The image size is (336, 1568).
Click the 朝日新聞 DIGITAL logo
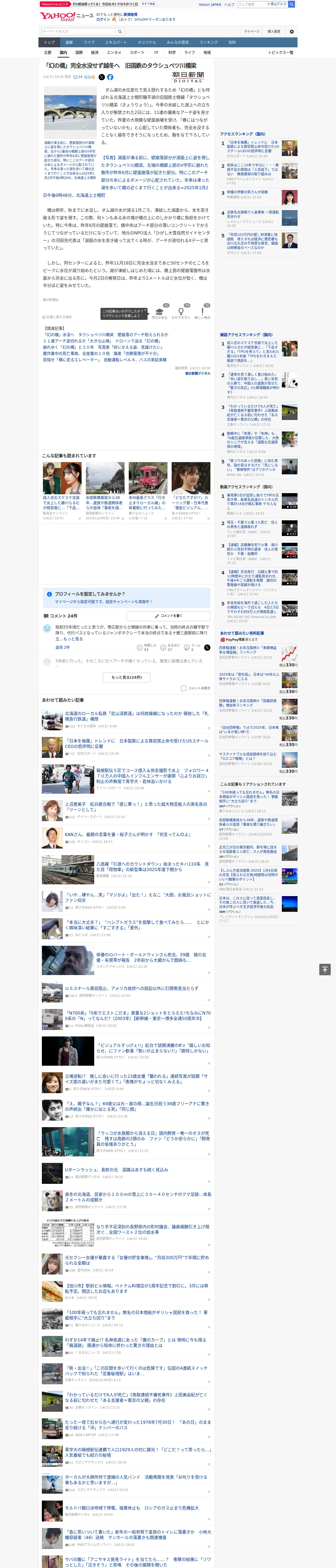(188, 77)
